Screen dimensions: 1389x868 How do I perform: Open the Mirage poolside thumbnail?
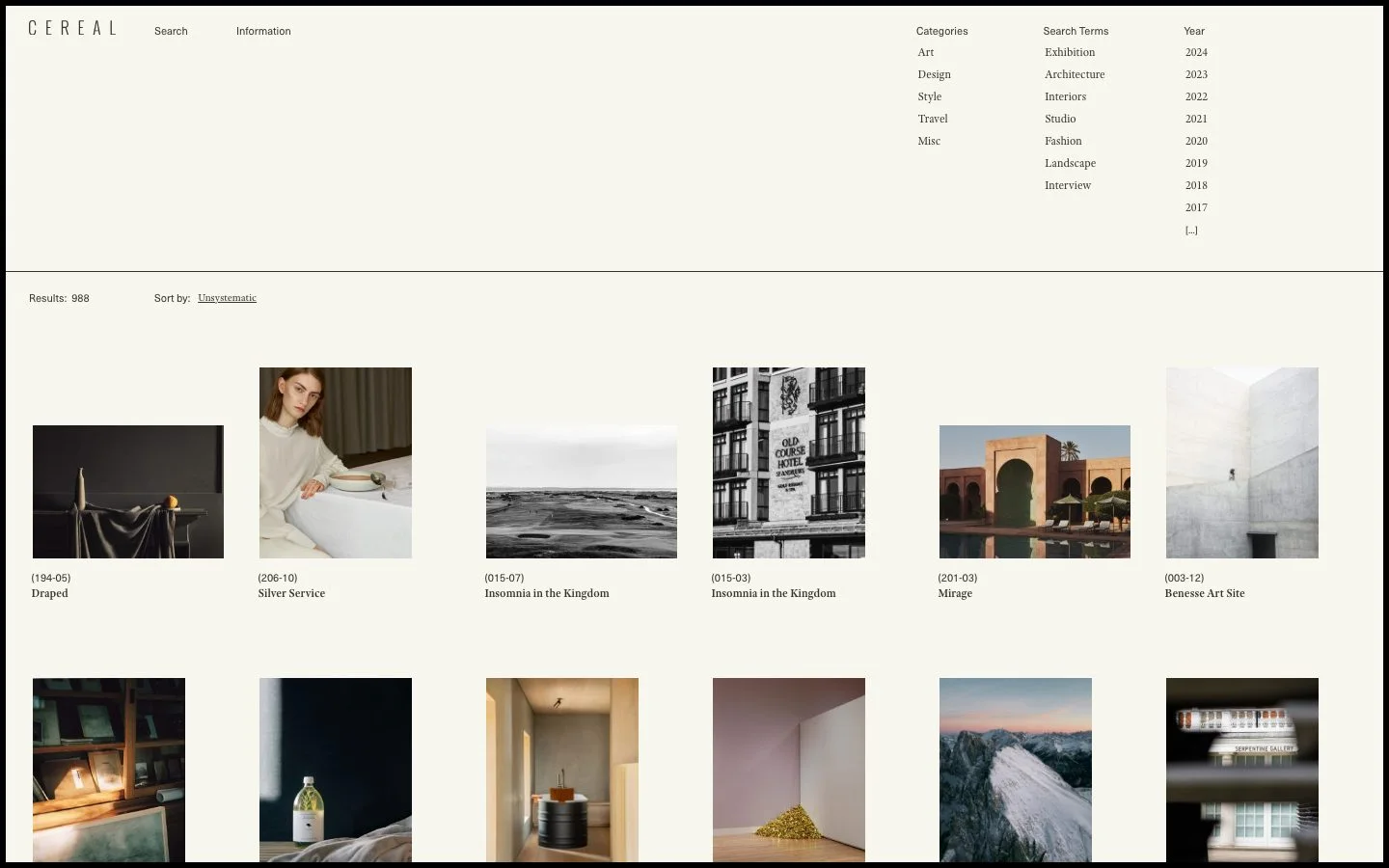pos(1035,492)
